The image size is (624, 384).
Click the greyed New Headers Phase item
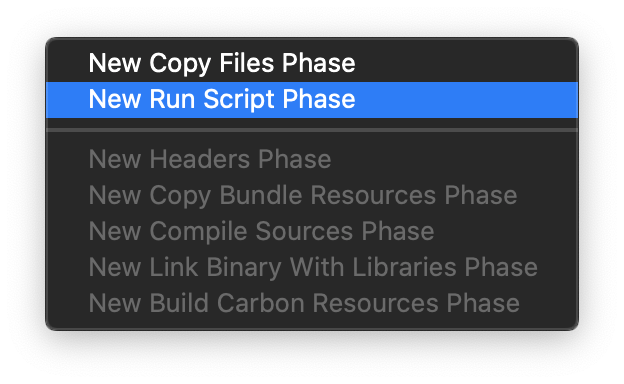coord(312,160)
